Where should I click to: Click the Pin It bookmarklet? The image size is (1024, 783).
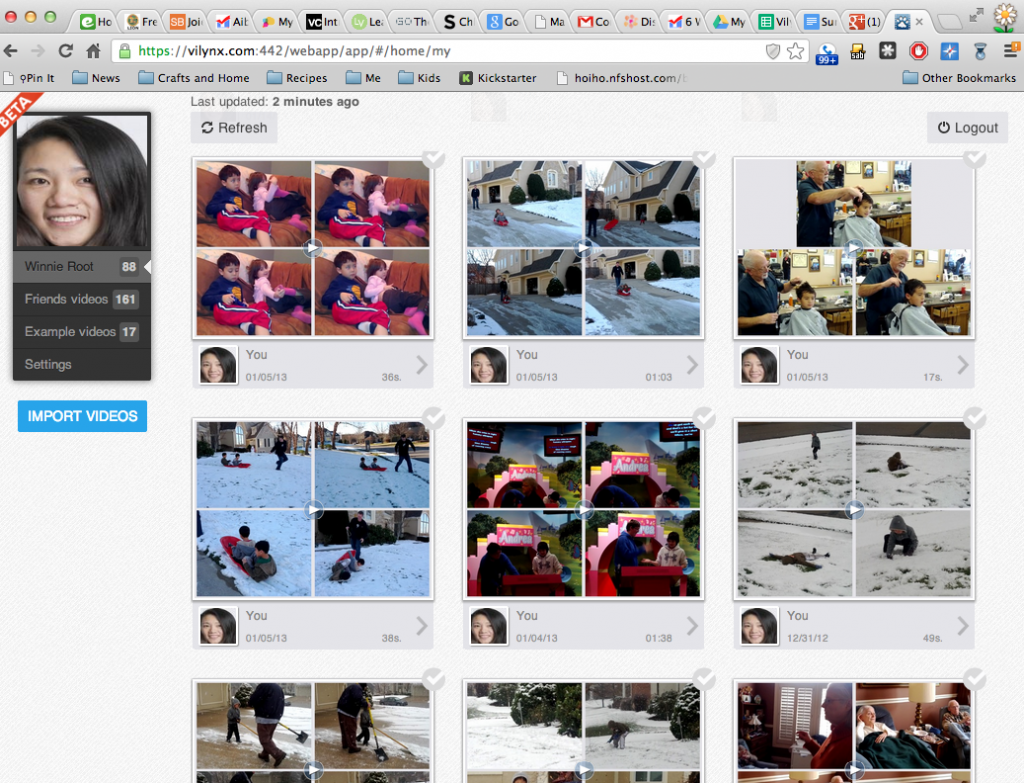29,78
